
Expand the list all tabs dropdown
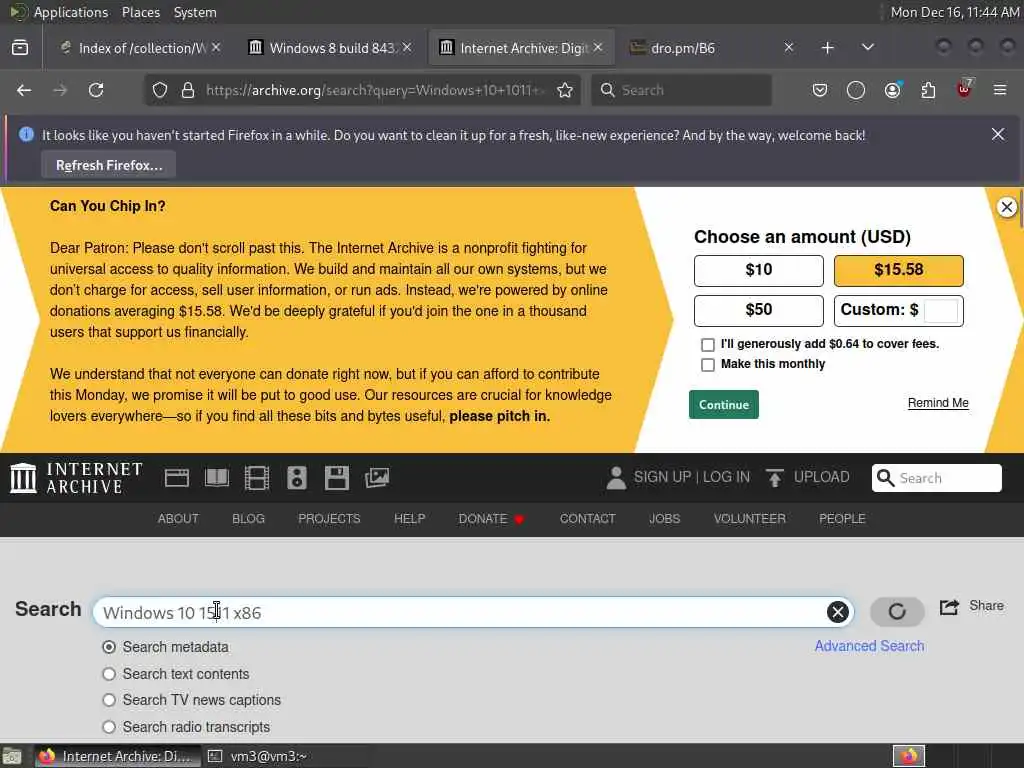(867, 48)
